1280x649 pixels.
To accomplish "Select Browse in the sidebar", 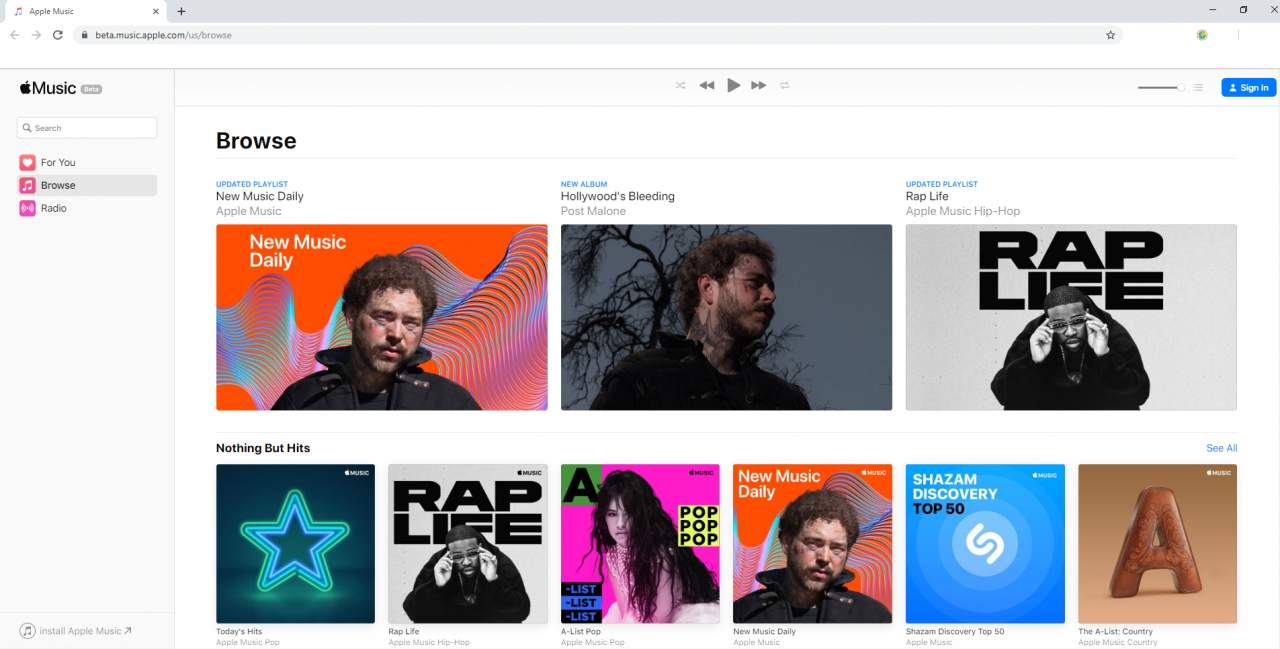I will pyautogui.click(x=58, y=185).
